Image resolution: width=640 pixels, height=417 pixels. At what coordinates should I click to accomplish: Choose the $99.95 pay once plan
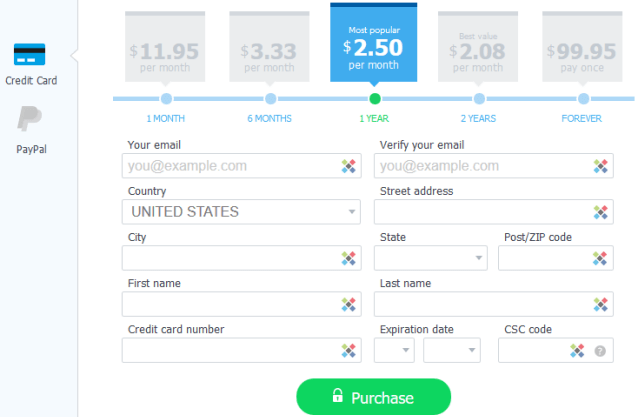pyautogui.click(x=583, y=52)
